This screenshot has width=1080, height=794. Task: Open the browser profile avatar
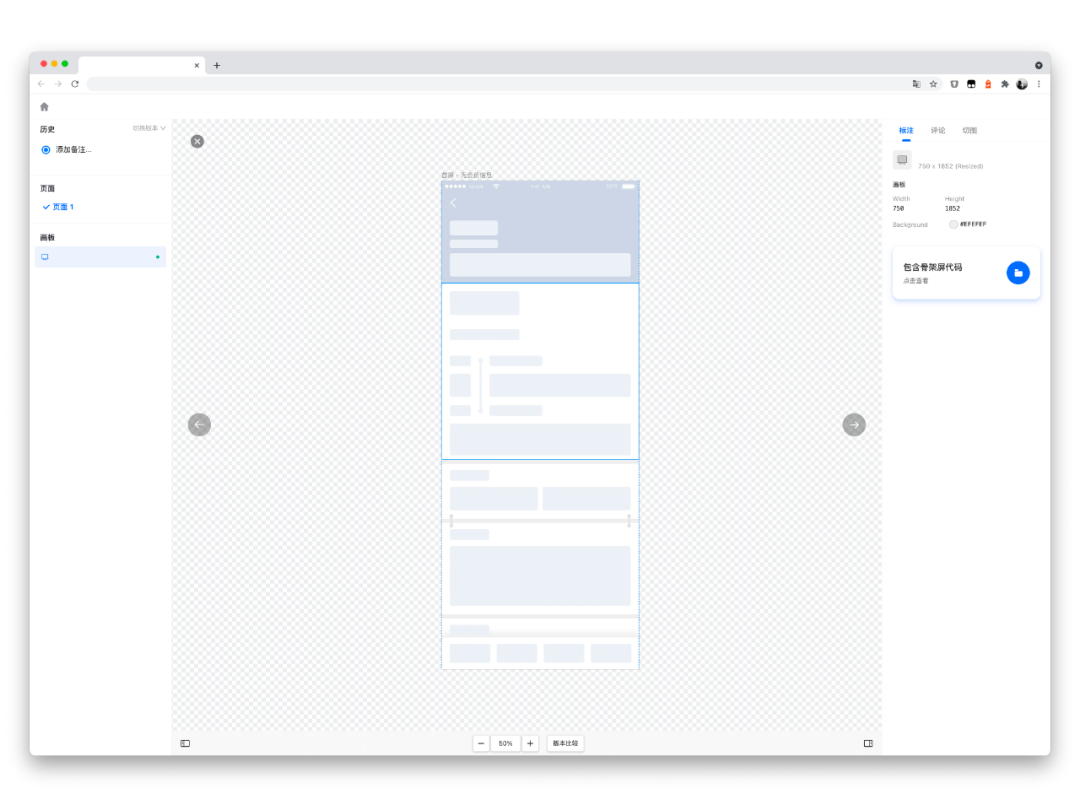click(1022, 84)
